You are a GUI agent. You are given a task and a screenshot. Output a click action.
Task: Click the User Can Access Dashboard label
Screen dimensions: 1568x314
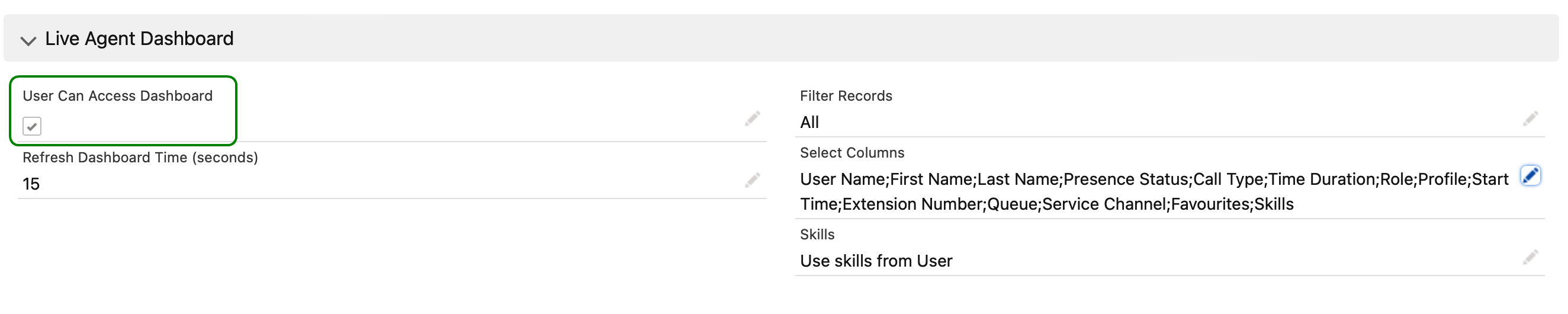(117, 95)
